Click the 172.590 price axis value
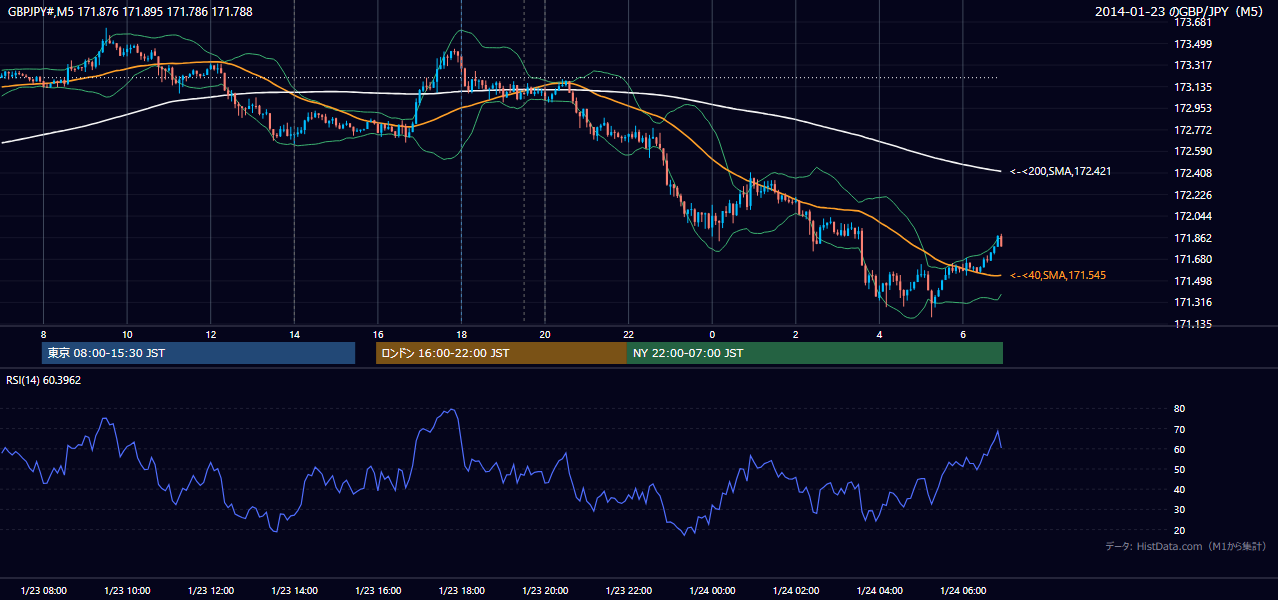This screenshot has width=1278, height=600. 1193,151
